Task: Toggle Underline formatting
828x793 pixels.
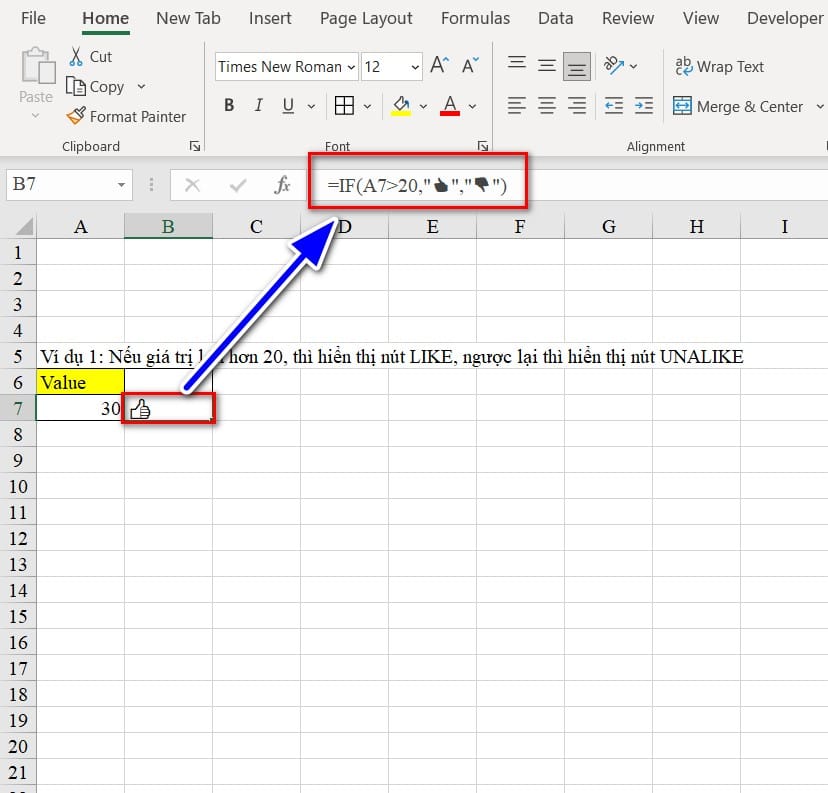Action: point(288,106)
